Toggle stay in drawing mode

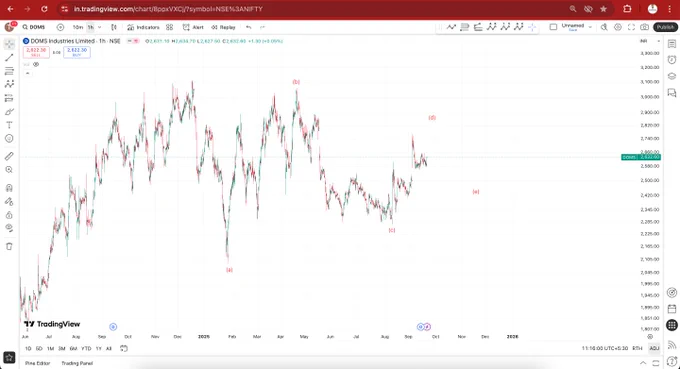pos(9,201)
